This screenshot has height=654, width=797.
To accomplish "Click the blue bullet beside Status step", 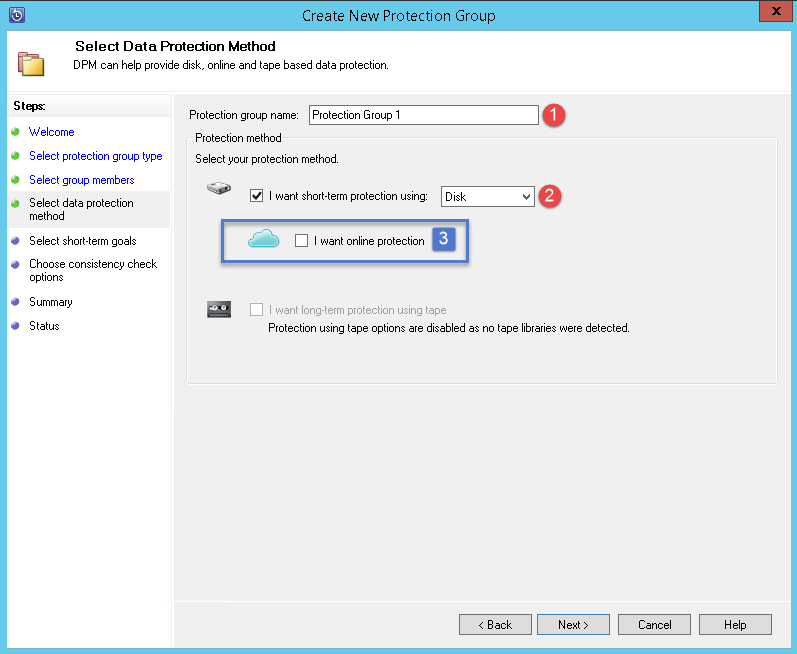I will coord(15,325).
